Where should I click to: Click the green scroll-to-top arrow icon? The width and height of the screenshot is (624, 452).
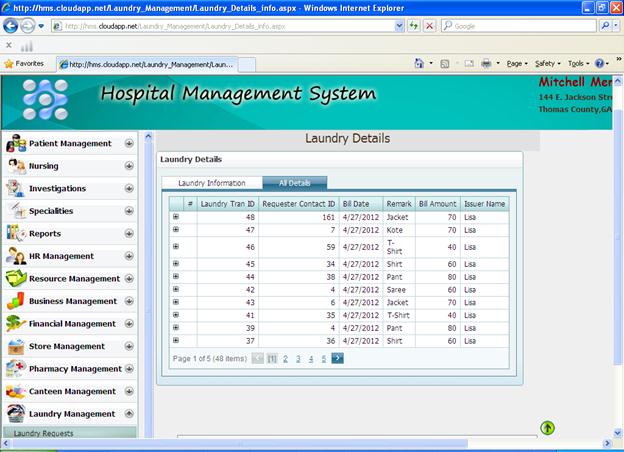tap(547, 428)
